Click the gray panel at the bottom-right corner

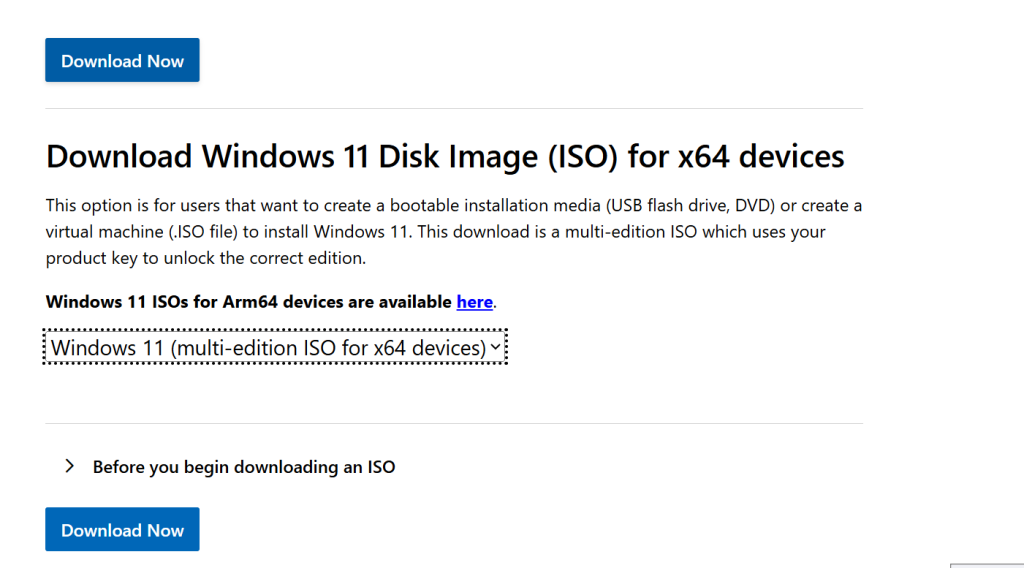(987, 565)
